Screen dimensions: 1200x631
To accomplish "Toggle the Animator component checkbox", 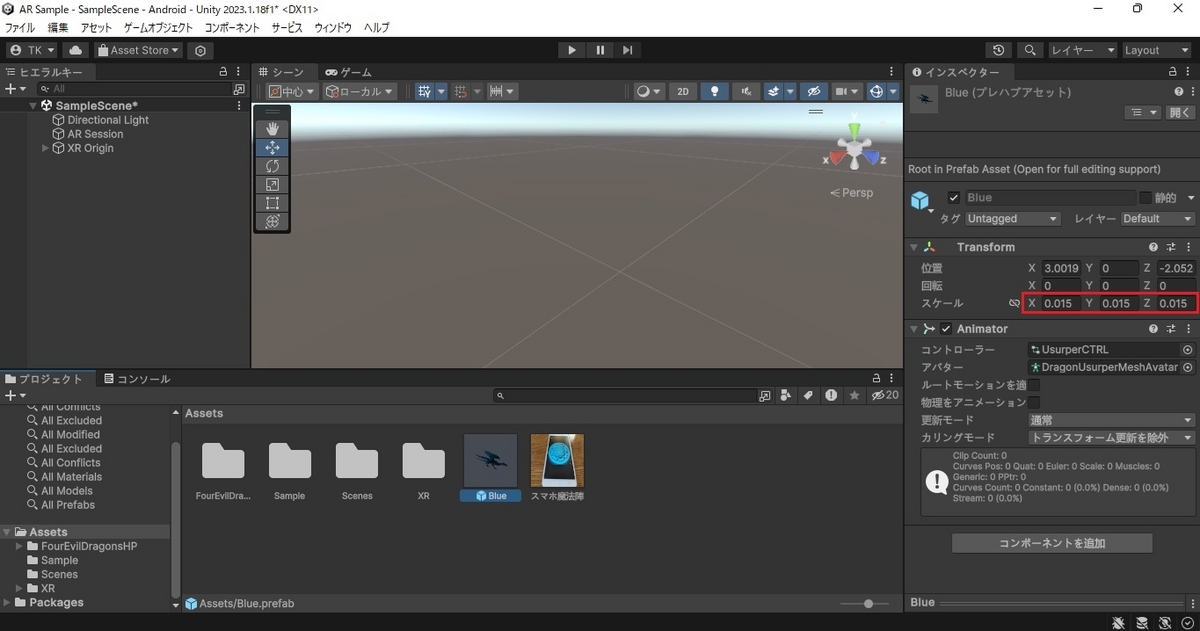I will (x=946, y=329).
